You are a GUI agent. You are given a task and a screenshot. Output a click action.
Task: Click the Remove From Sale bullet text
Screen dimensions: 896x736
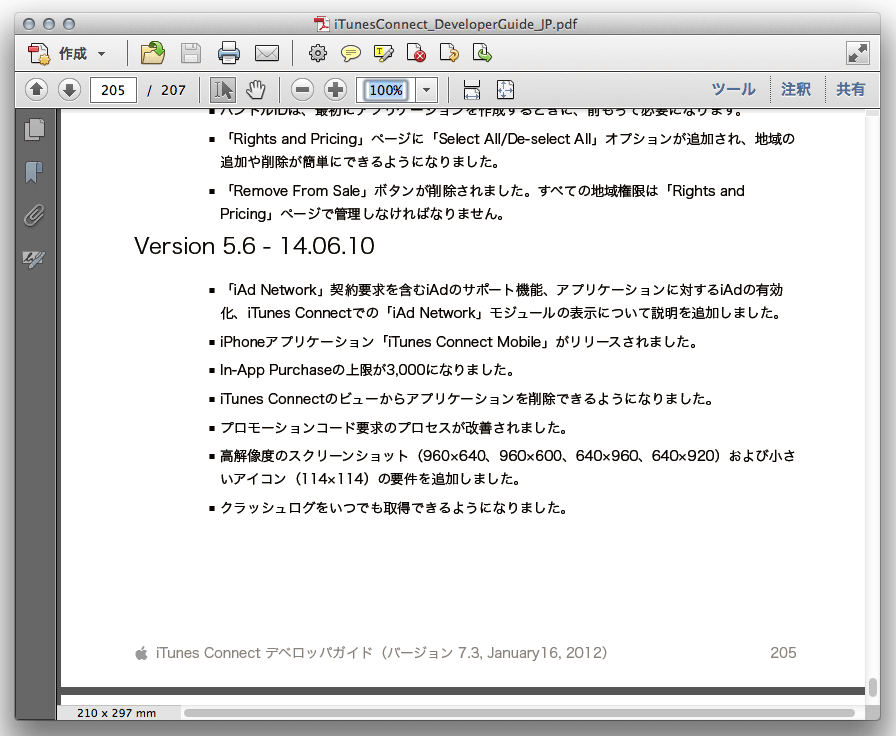click(485, 202)
